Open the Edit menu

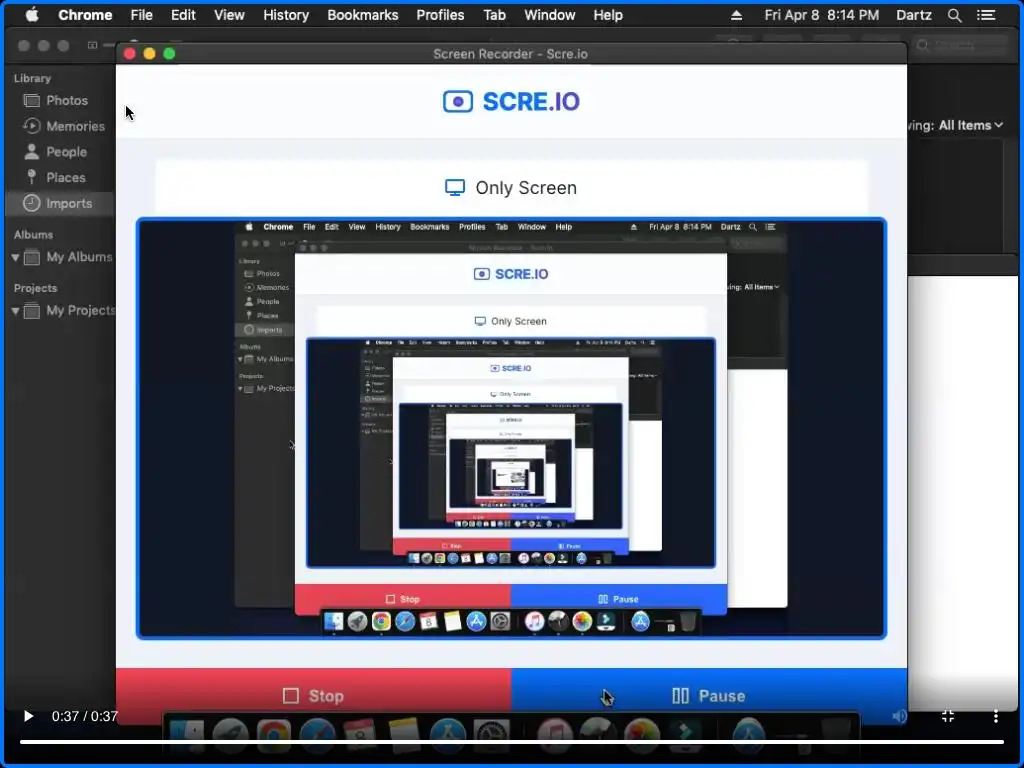183,14
